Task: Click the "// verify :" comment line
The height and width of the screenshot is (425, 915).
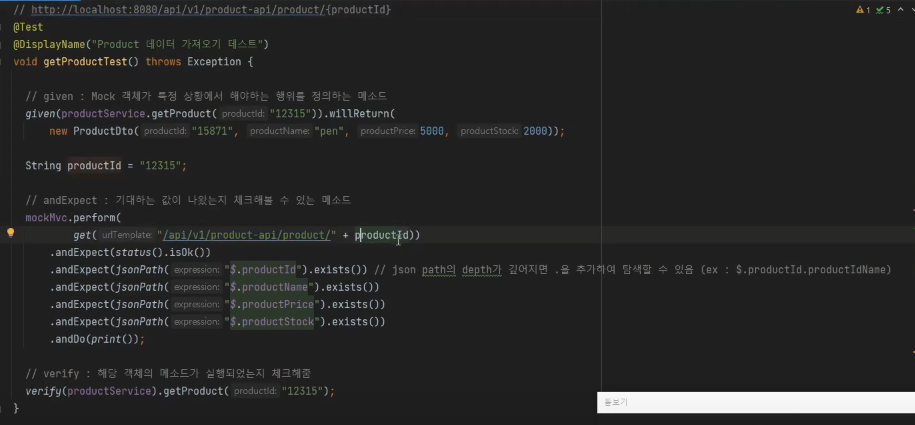Action: tap(170, 374)
